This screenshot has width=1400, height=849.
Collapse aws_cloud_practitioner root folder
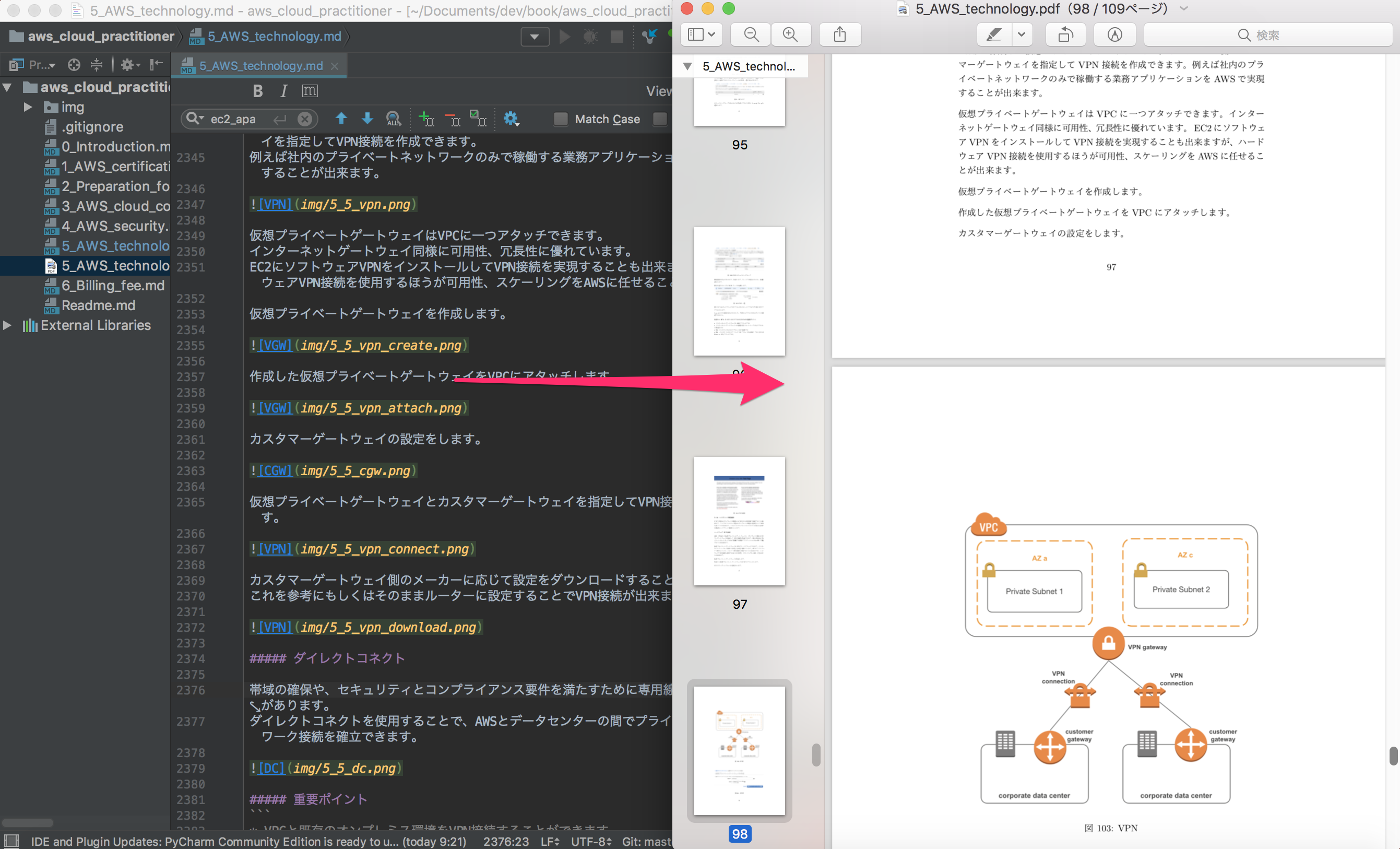[7, 88]
